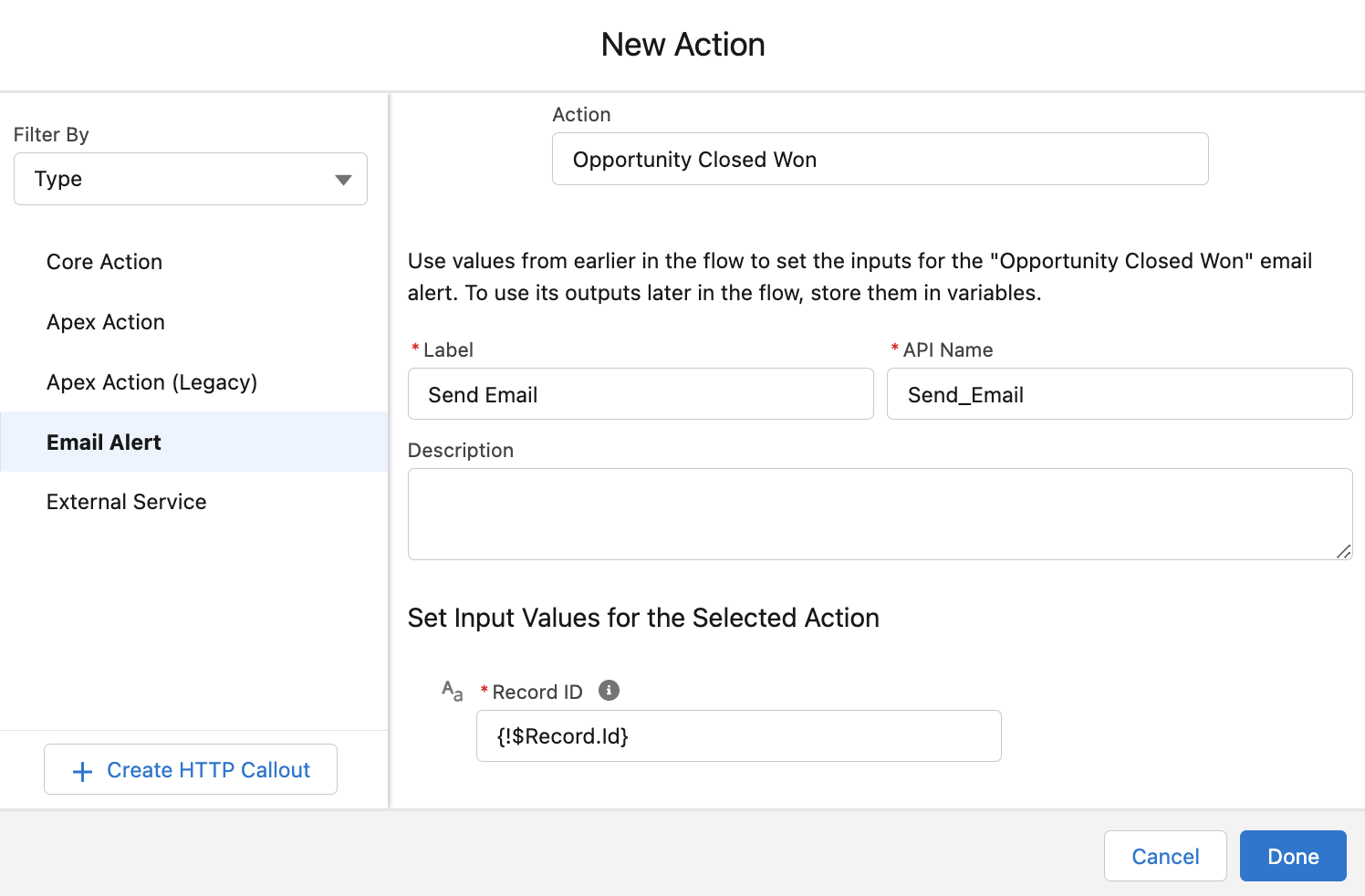Click inside the API Name field
The image size is (1365, 896).
point(1119,394)
